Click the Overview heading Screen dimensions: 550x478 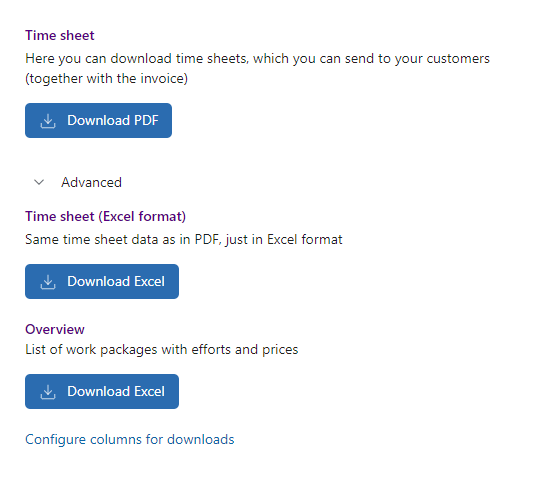click(55, 329)
